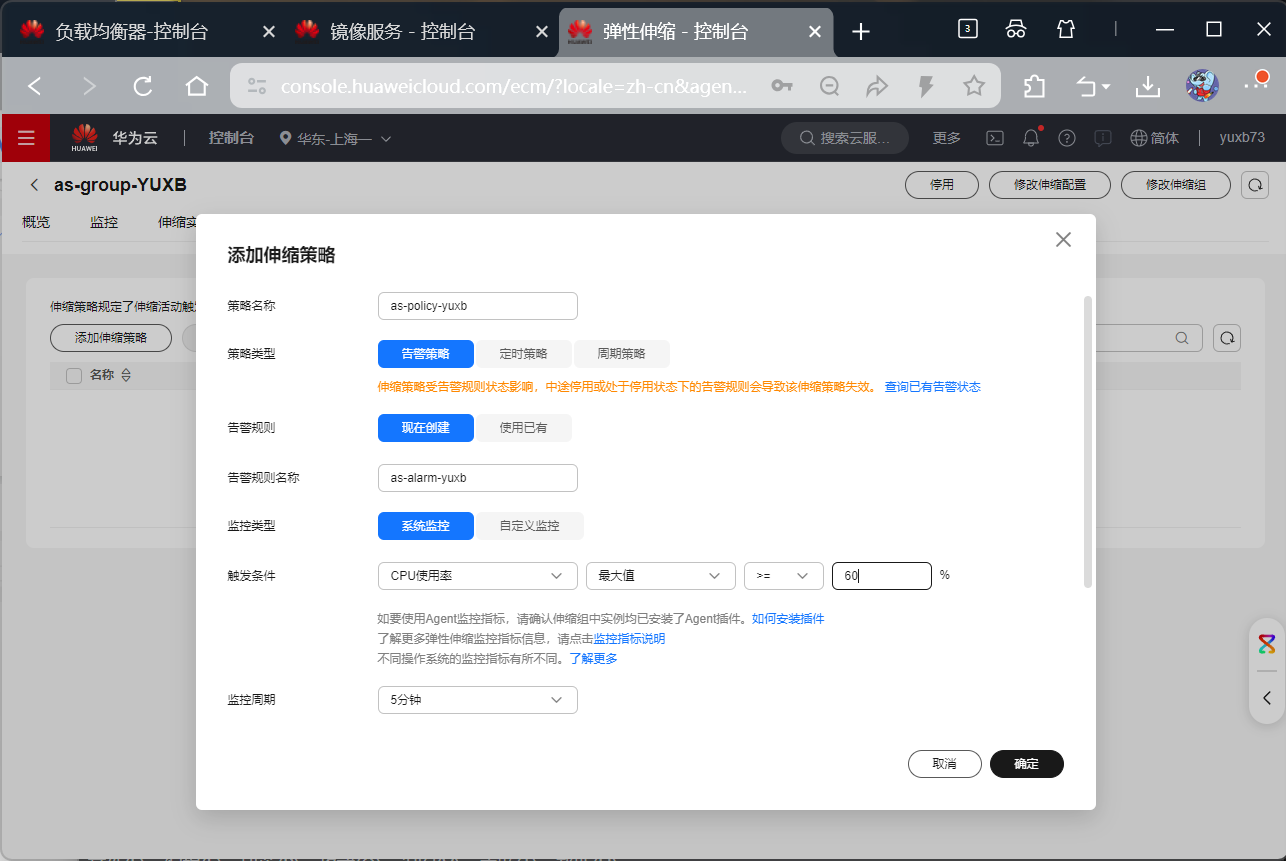
Task: Open browser extensions puzzle icon
Action: click(1034, 87)
